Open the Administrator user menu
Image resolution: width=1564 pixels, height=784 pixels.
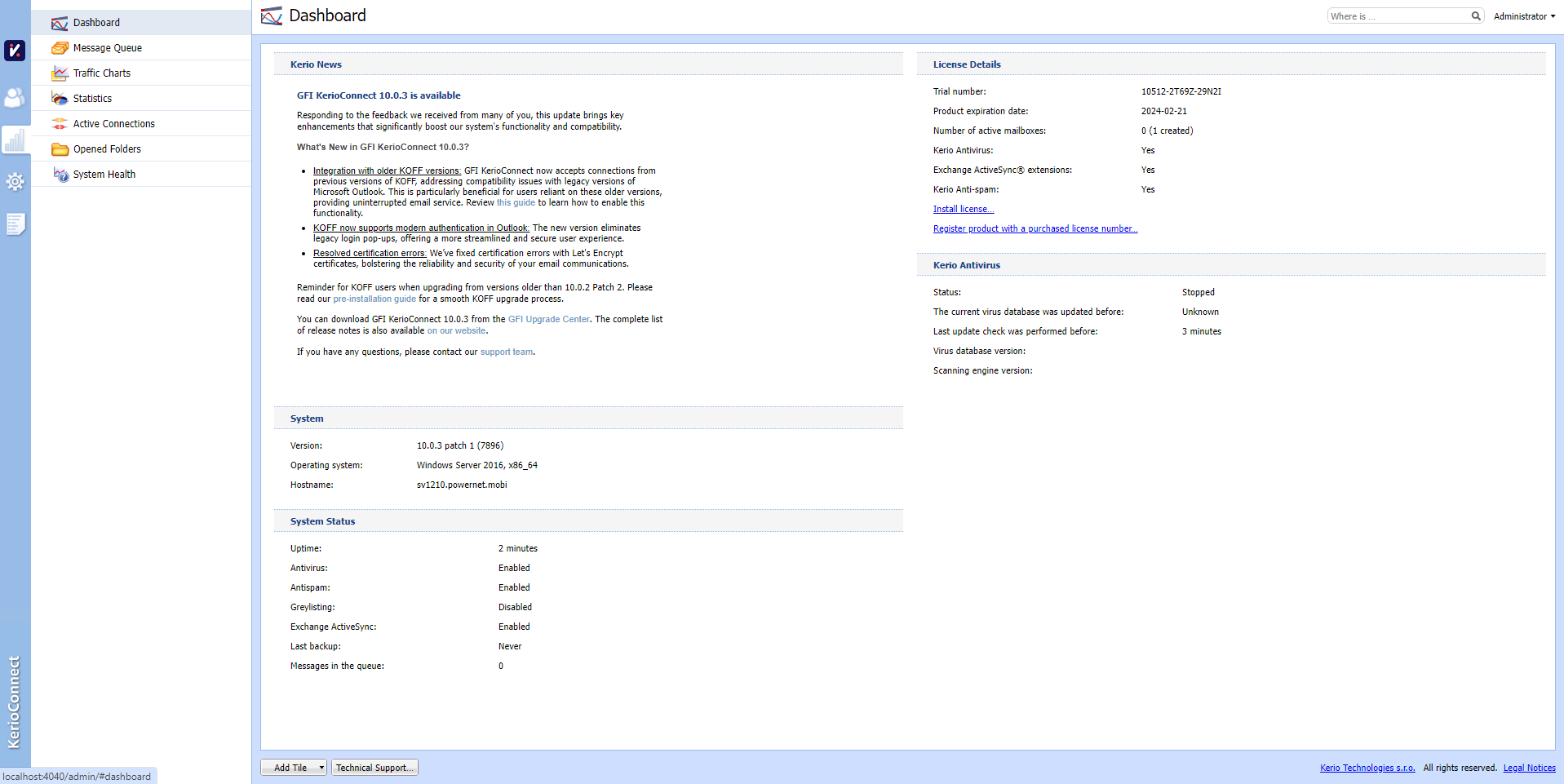coord(1523,16)
